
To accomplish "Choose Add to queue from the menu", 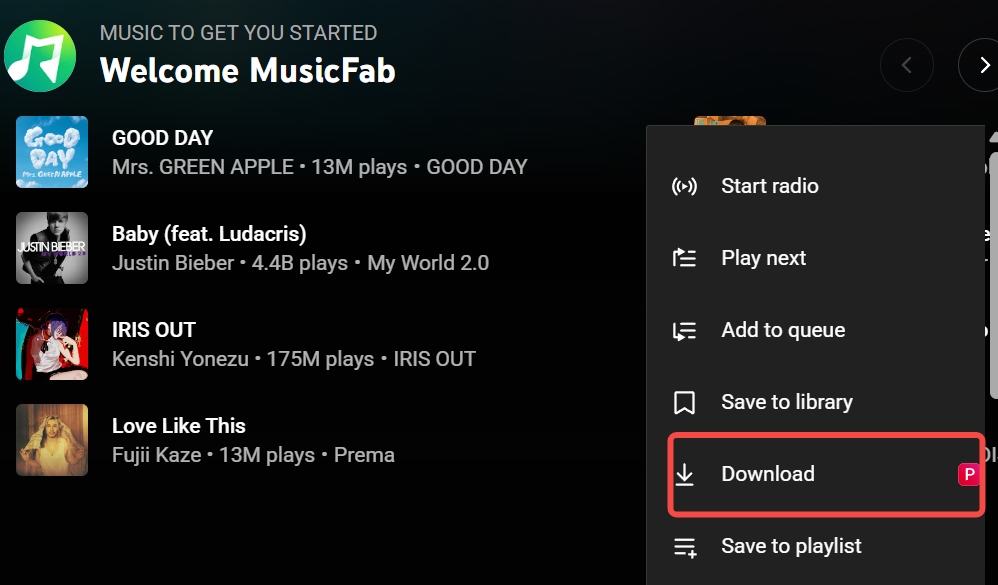I will 782,329.
